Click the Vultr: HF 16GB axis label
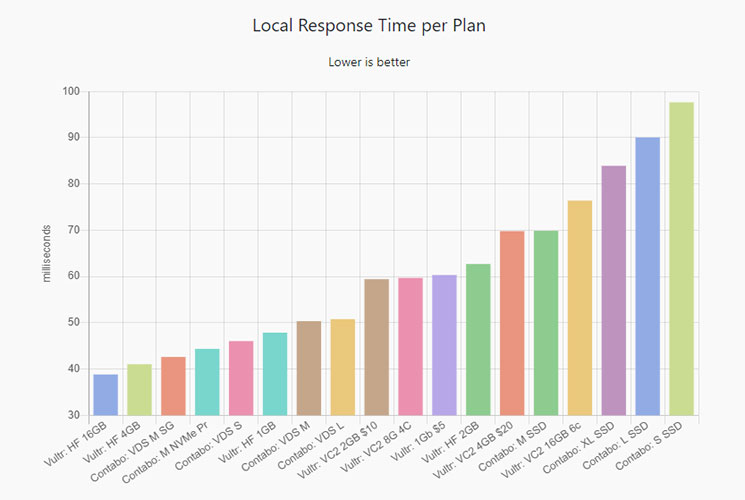 coord(75,443)
